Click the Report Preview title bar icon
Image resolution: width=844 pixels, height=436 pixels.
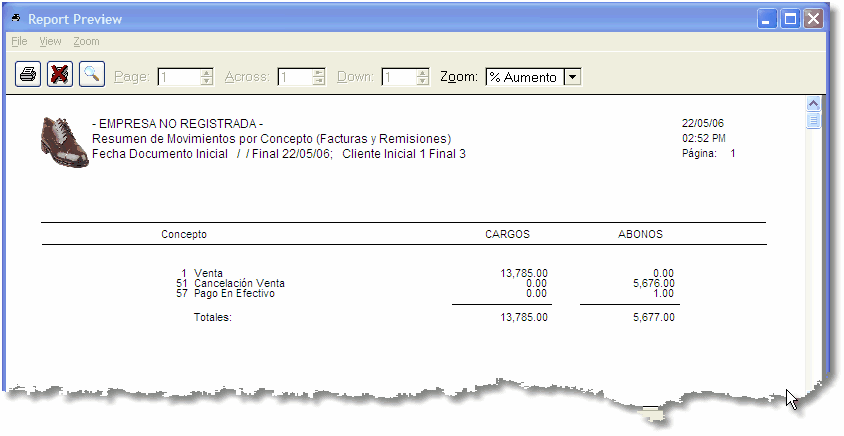tap(16, 19)
